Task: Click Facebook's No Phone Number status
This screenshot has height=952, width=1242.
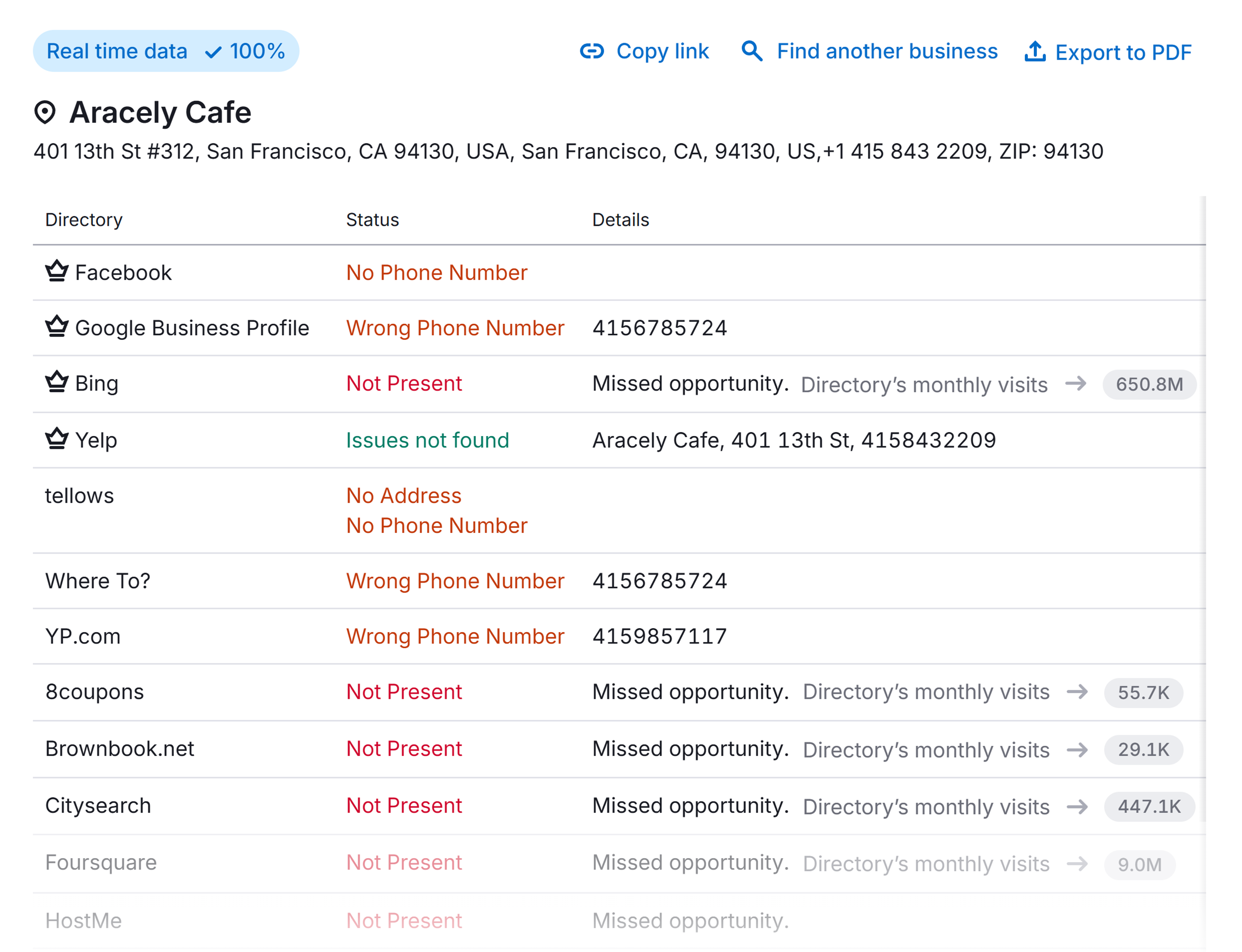Action: (x=437, y=273)
